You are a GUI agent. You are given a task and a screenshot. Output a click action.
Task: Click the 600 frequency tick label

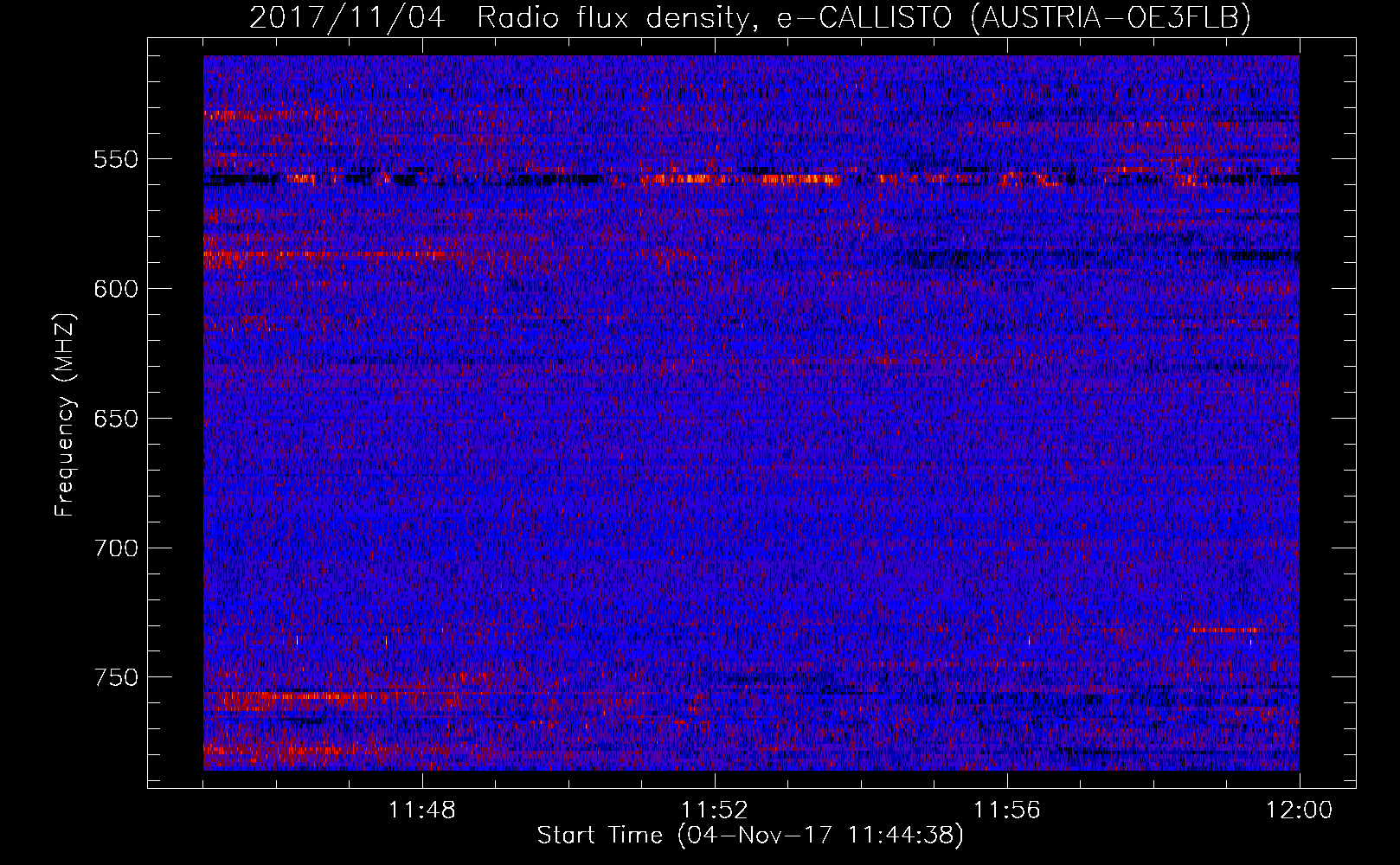click(115, 289)
